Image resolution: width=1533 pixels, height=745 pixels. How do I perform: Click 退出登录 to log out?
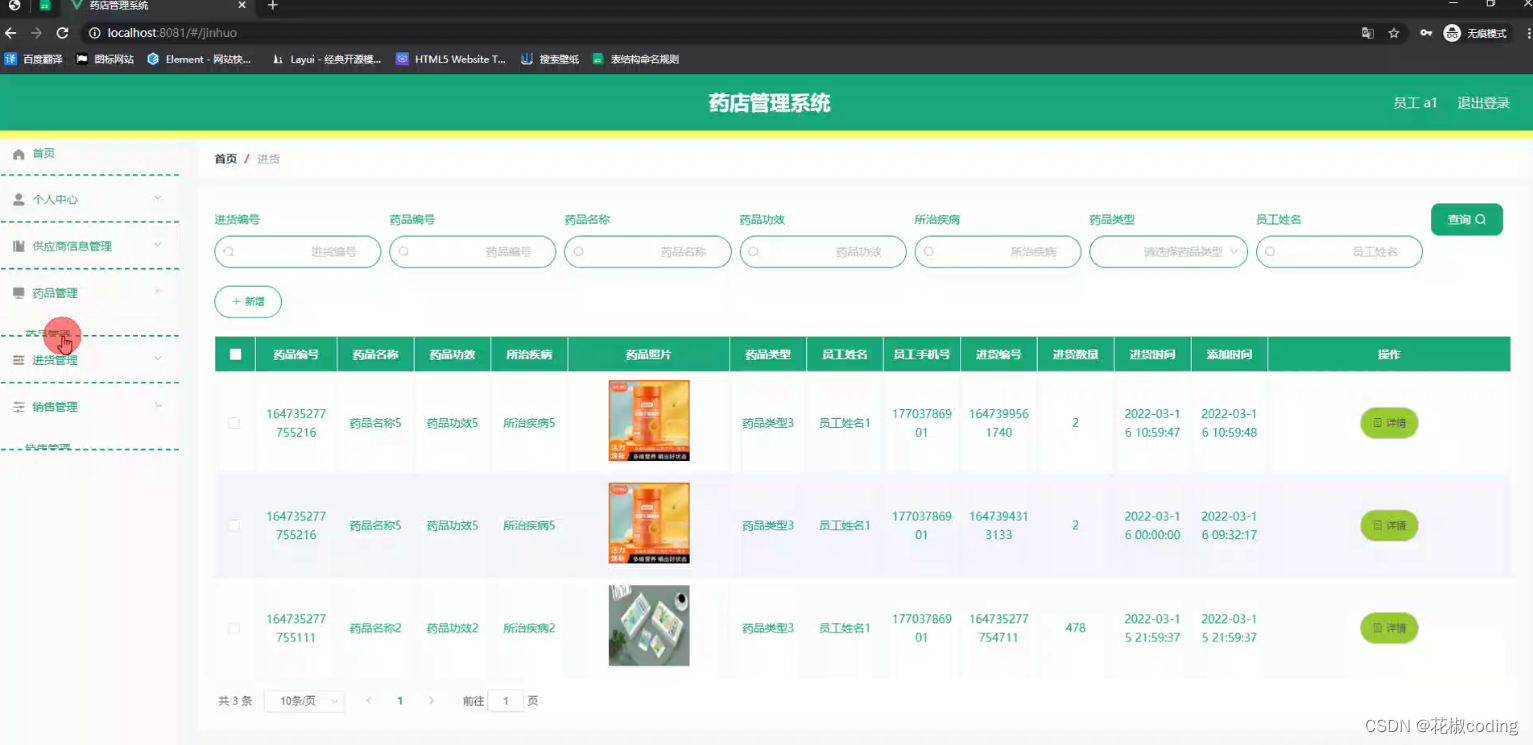(1483, 103)
